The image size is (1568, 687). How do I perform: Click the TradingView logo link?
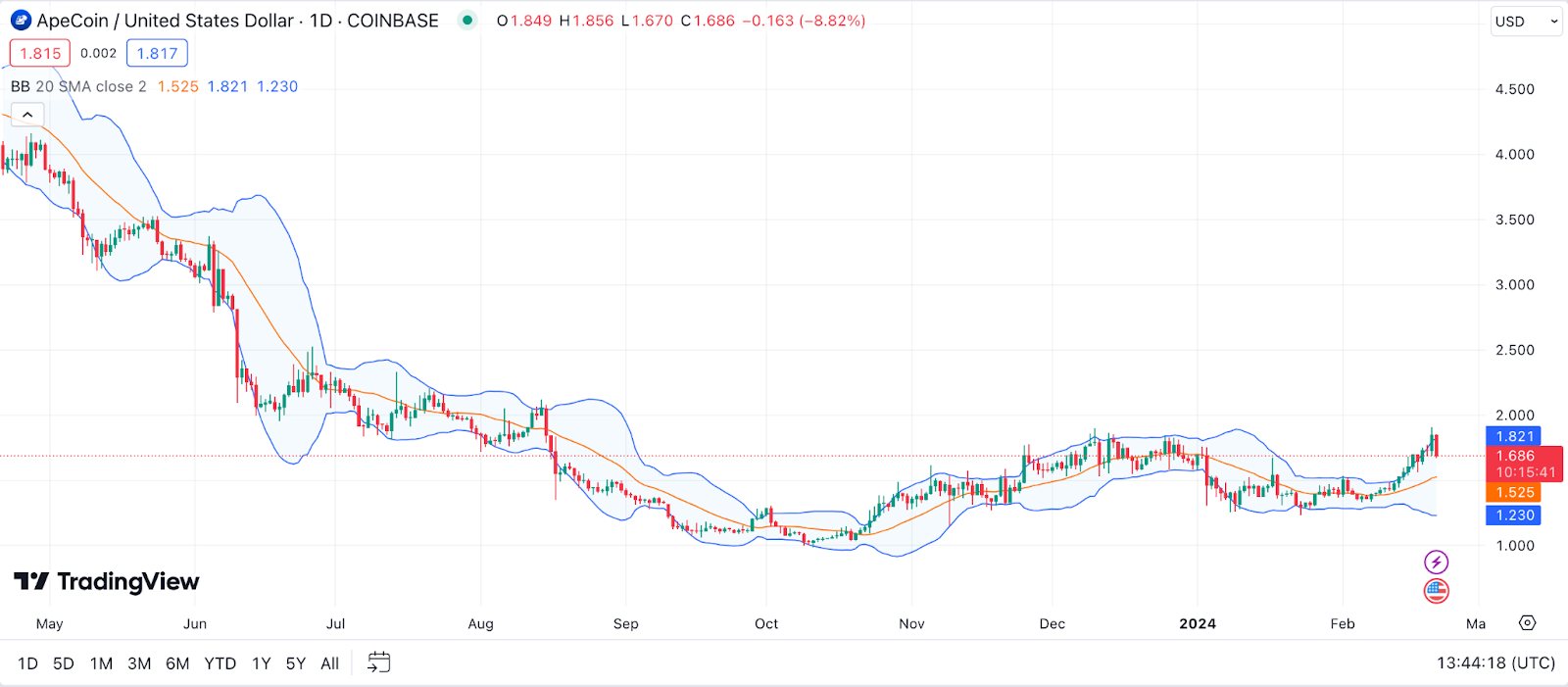pyautogui.click(x=107, y=582)
